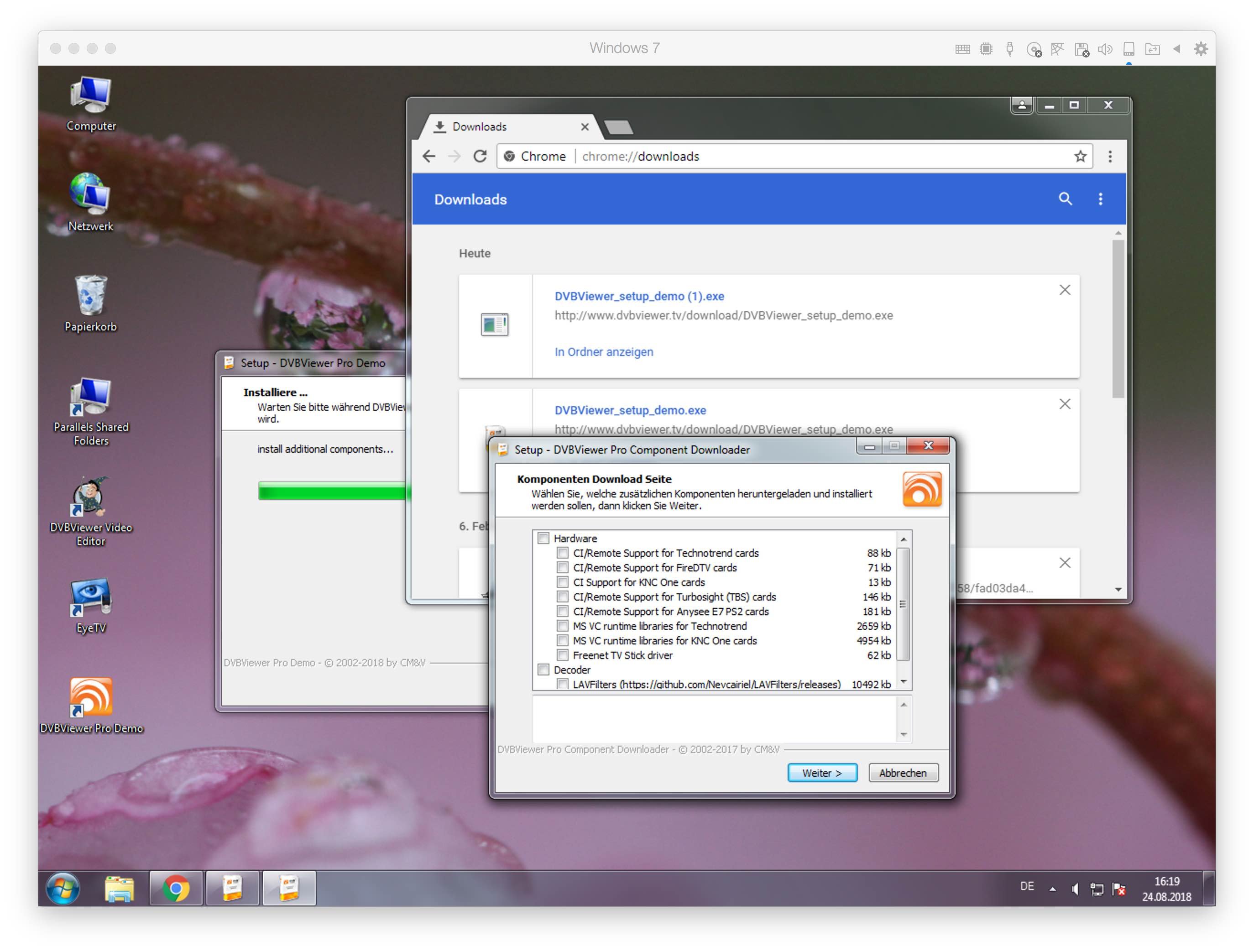
Task: Check the LAVFilters component
Action: tap(563, 685)
